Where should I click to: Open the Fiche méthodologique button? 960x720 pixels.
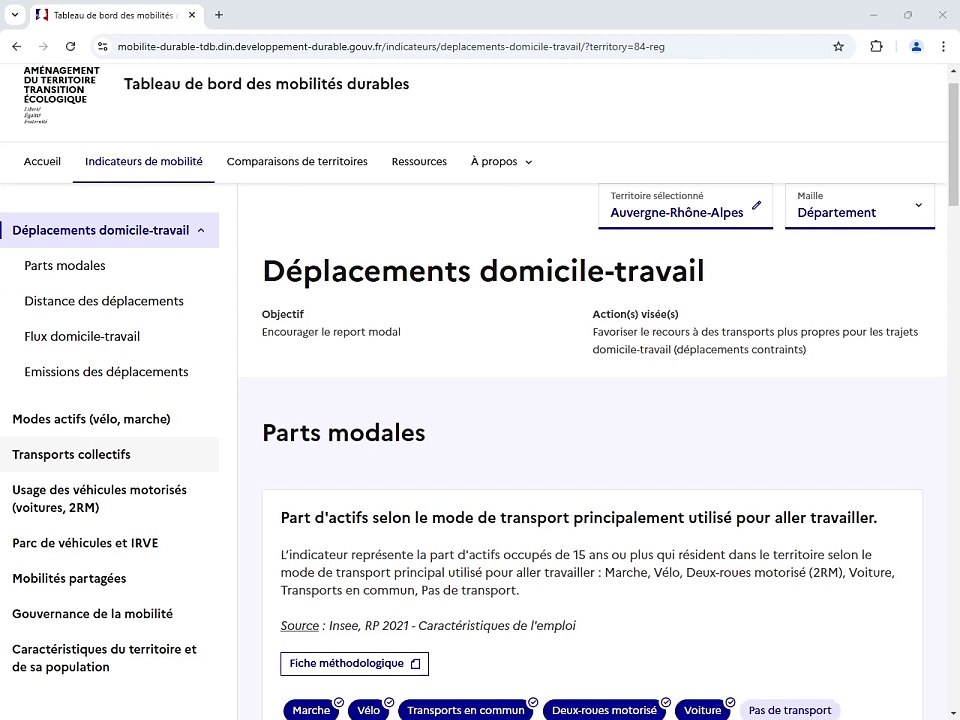pyautogui.click(x=354, y=664)
